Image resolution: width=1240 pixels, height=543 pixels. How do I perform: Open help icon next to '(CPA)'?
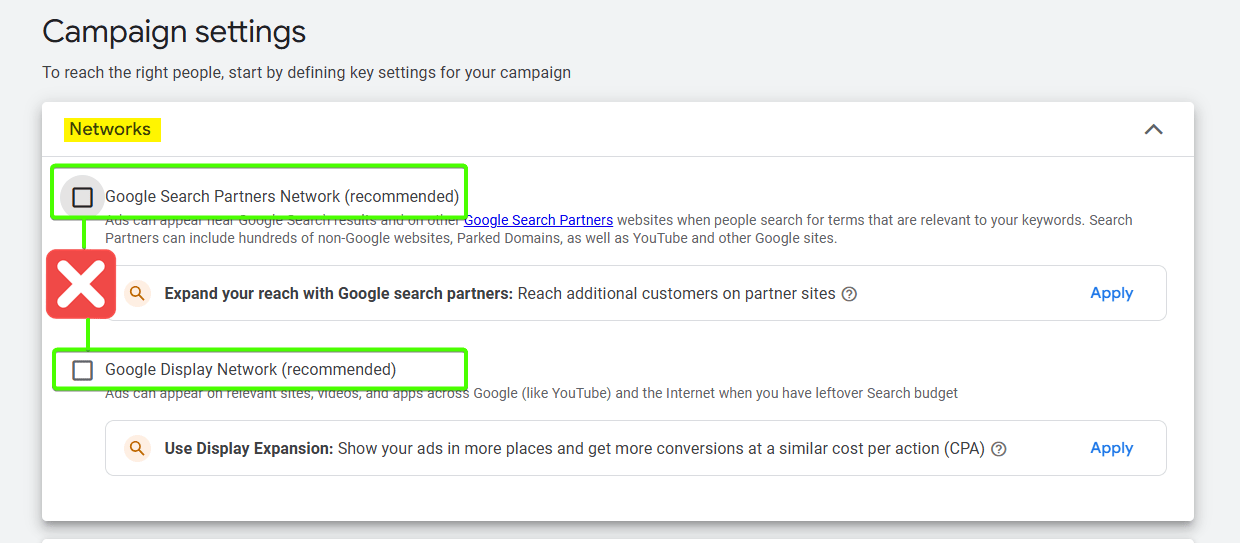[998, 449]
